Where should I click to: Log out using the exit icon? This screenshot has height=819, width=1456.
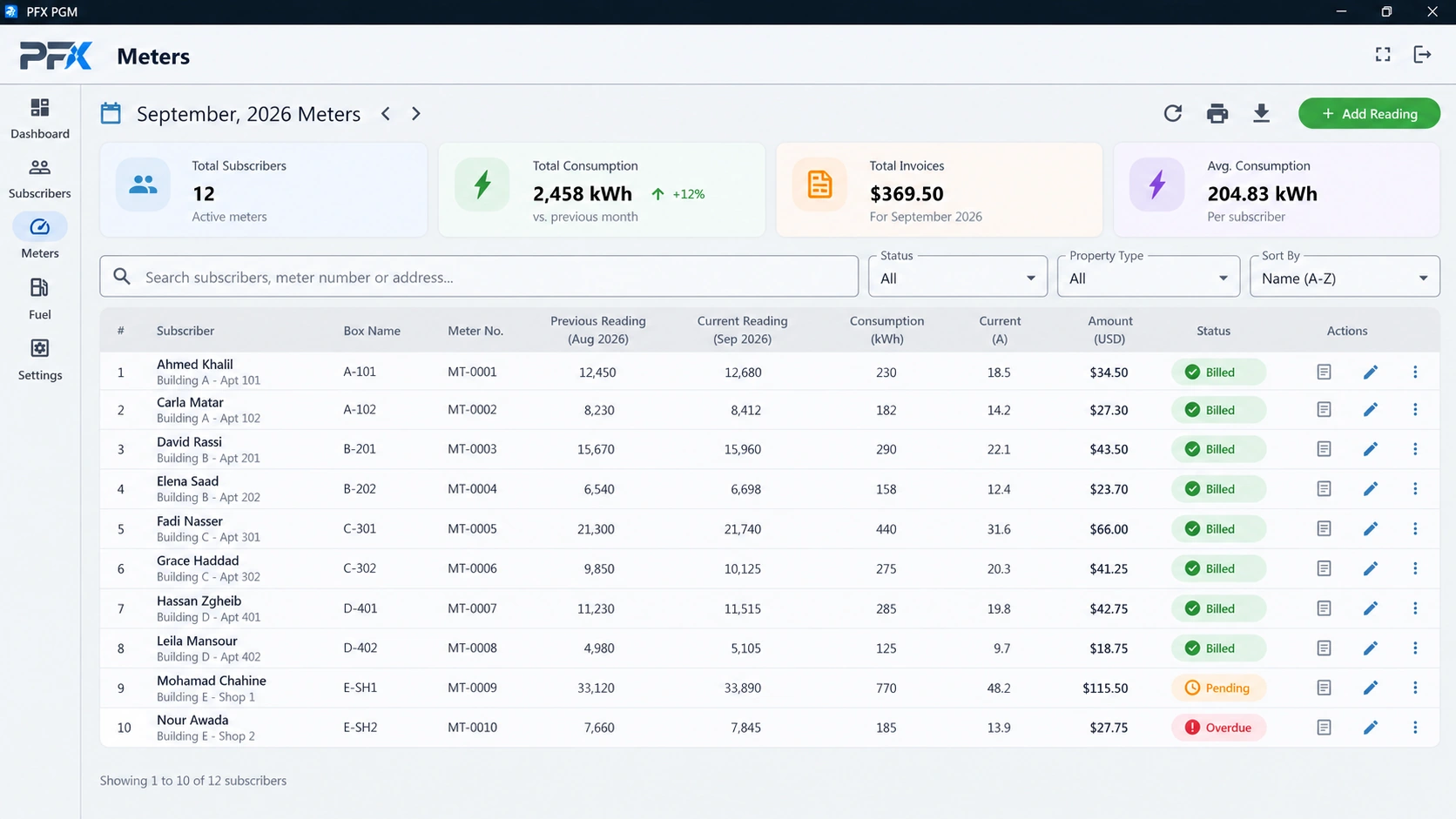(x=1422, y=55)
